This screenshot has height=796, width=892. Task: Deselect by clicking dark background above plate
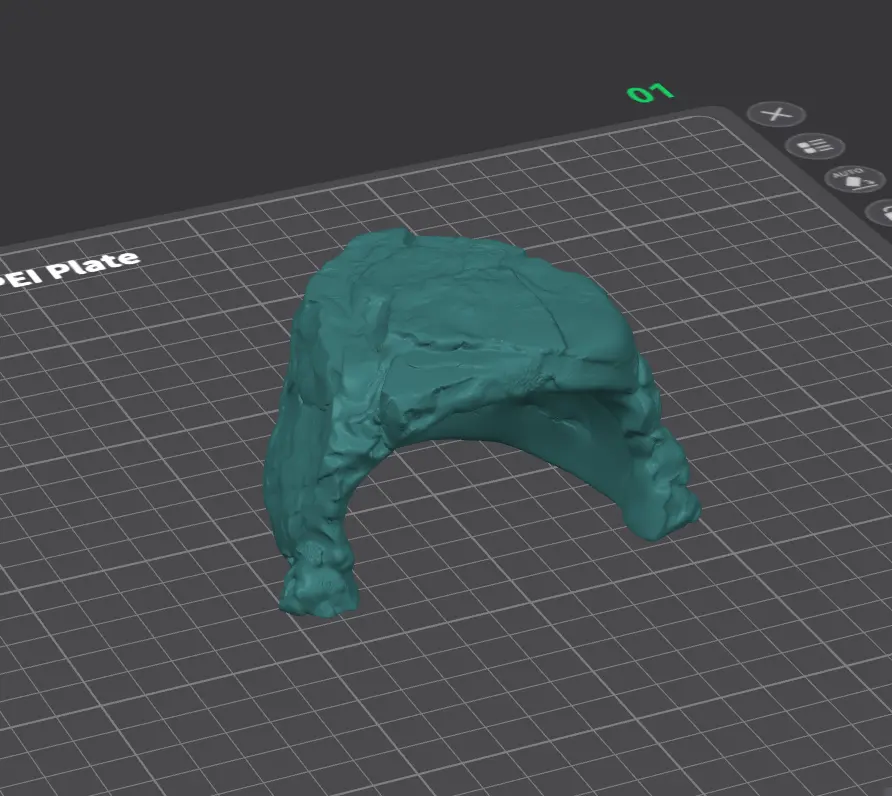pyautogui.click(x=341, y=85)
